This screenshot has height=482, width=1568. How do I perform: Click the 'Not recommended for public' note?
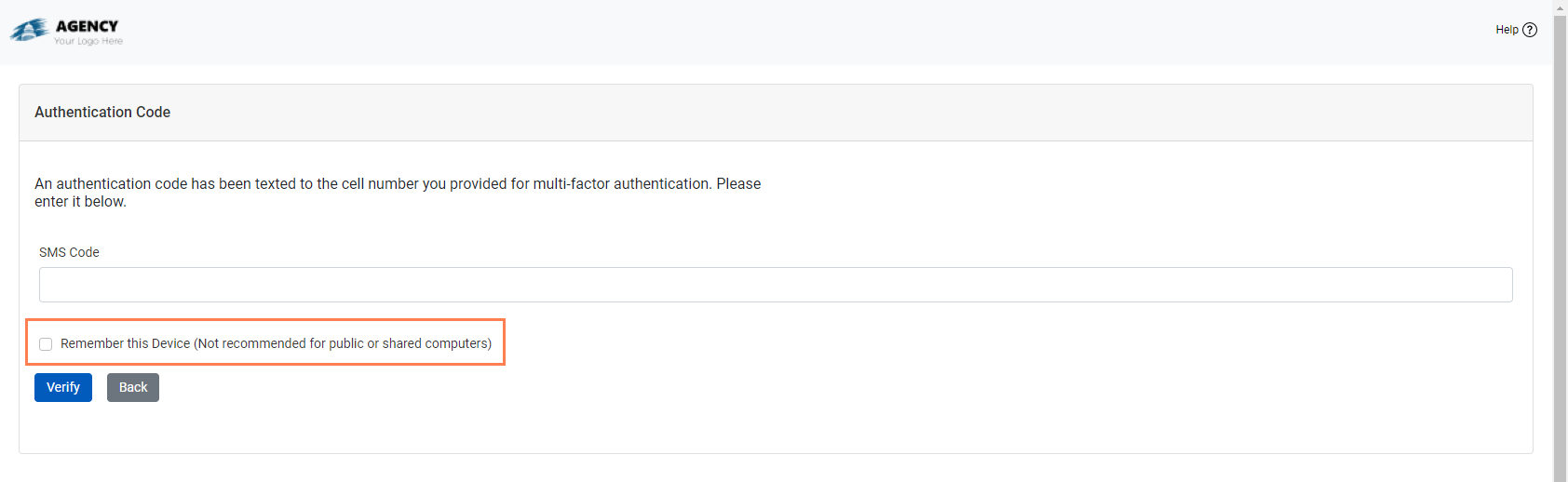click(343, 343)
